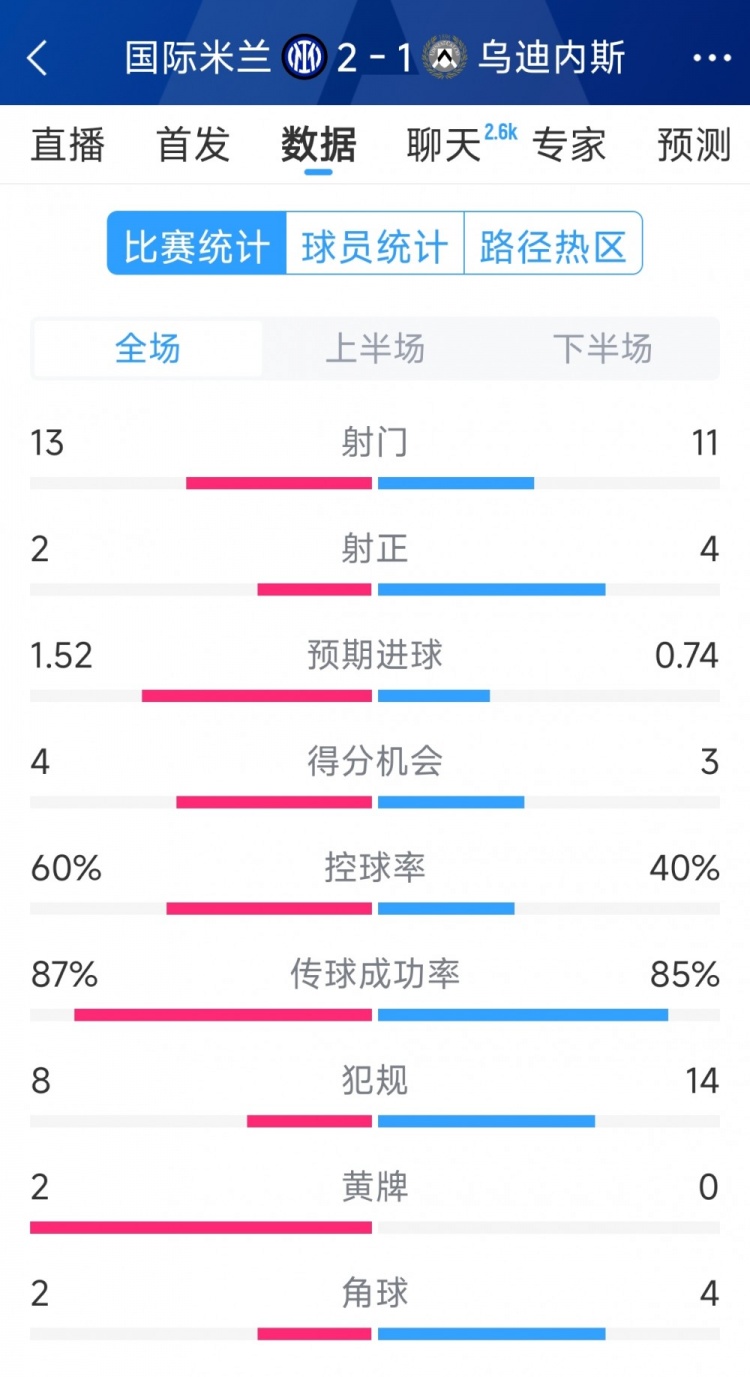Switch to 上半场 first-half stats
This screenshot has width=750, height=1377.
[x=375, y=348]
